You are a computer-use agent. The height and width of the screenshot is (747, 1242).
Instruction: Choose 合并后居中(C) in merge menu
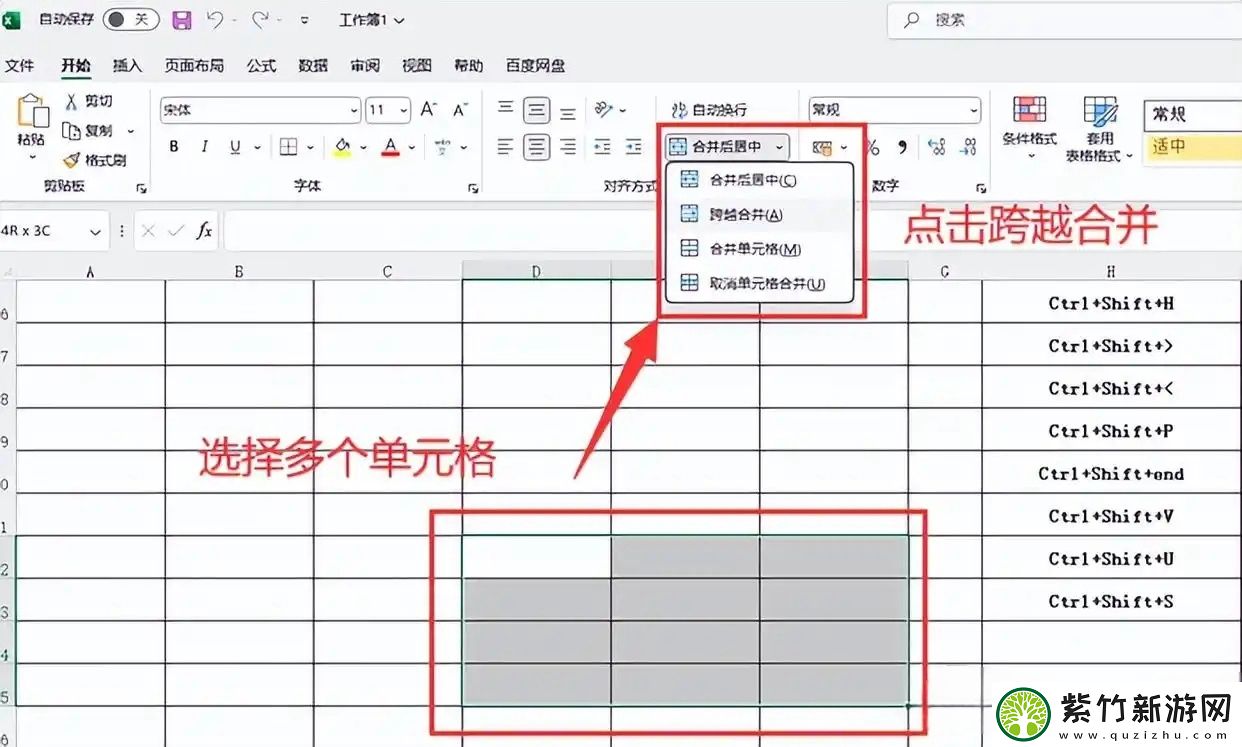click(x=760, y=180)
